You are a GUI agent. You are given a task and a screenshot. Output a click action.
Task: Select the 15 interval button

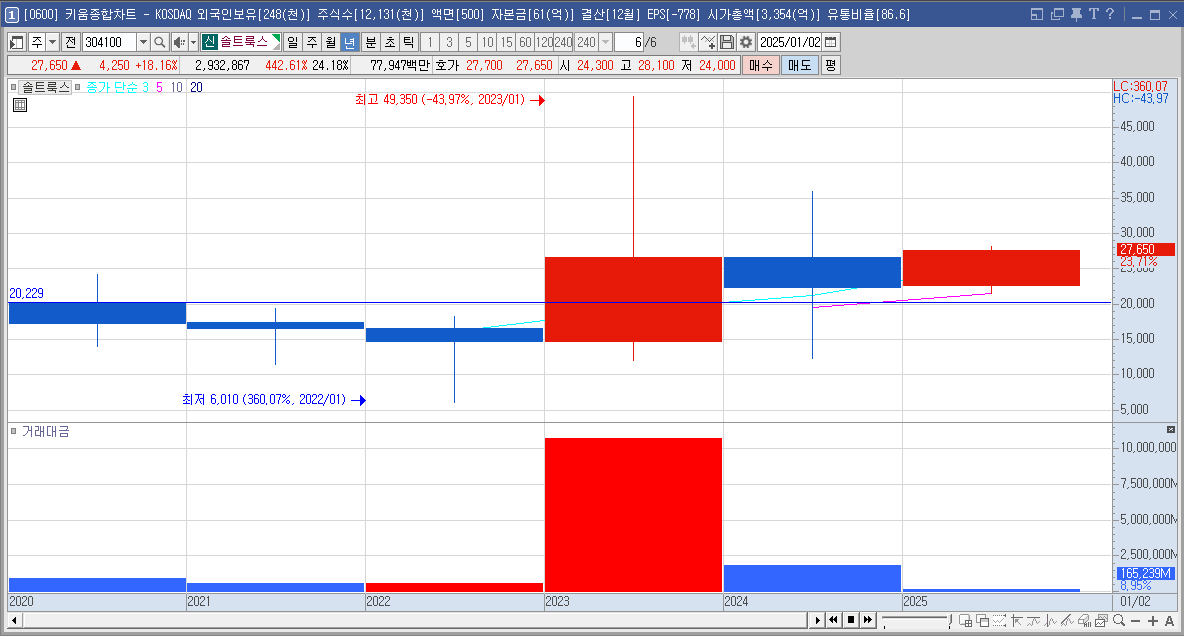point(506,42)
